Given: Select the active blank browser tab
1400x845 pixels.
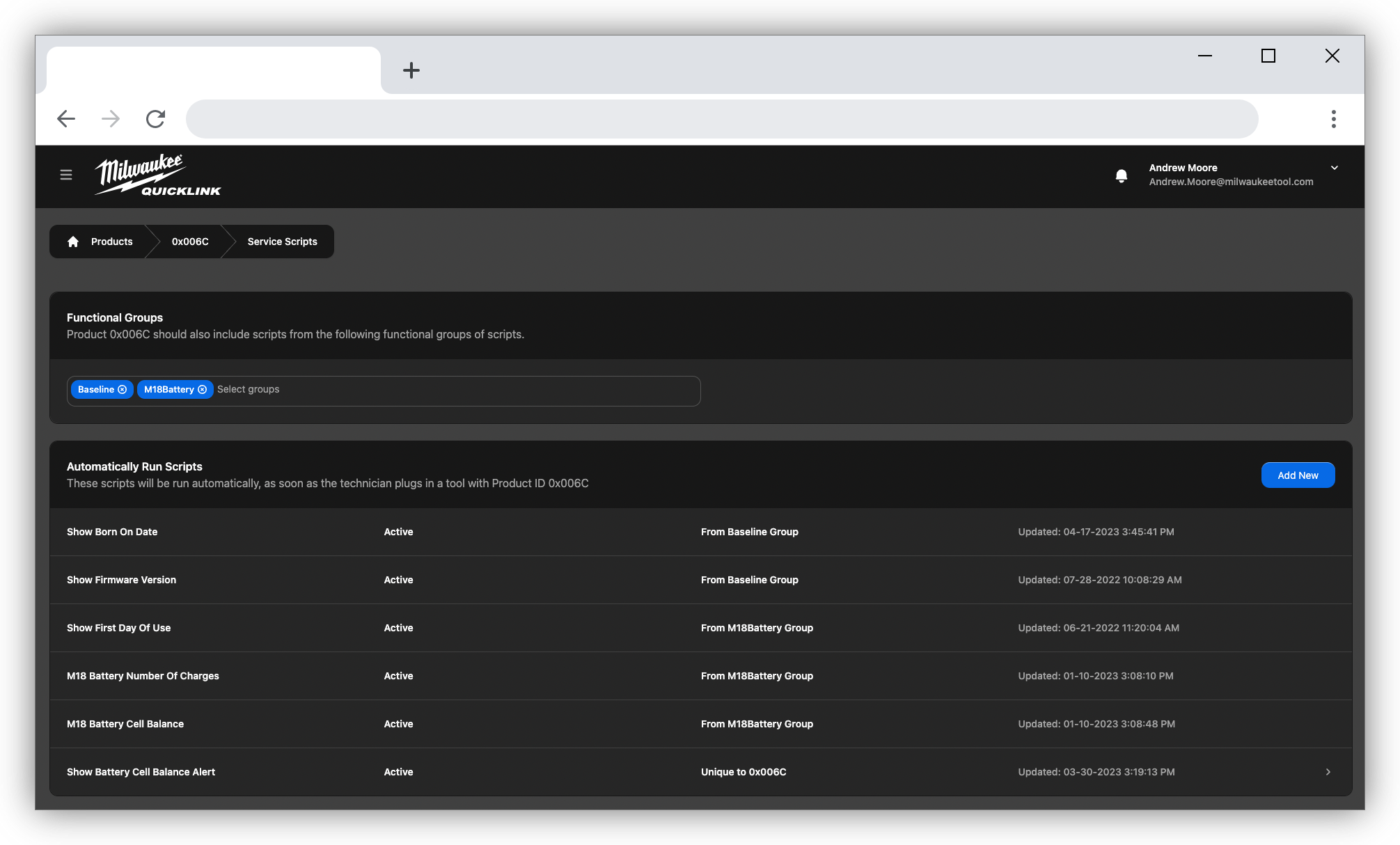Looking at the screenshot, I should pos(214,70).
